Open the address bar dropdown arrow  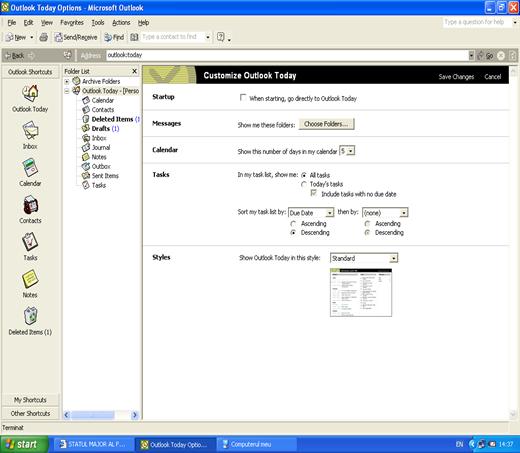pyautogui.click(x=471, y=55)
